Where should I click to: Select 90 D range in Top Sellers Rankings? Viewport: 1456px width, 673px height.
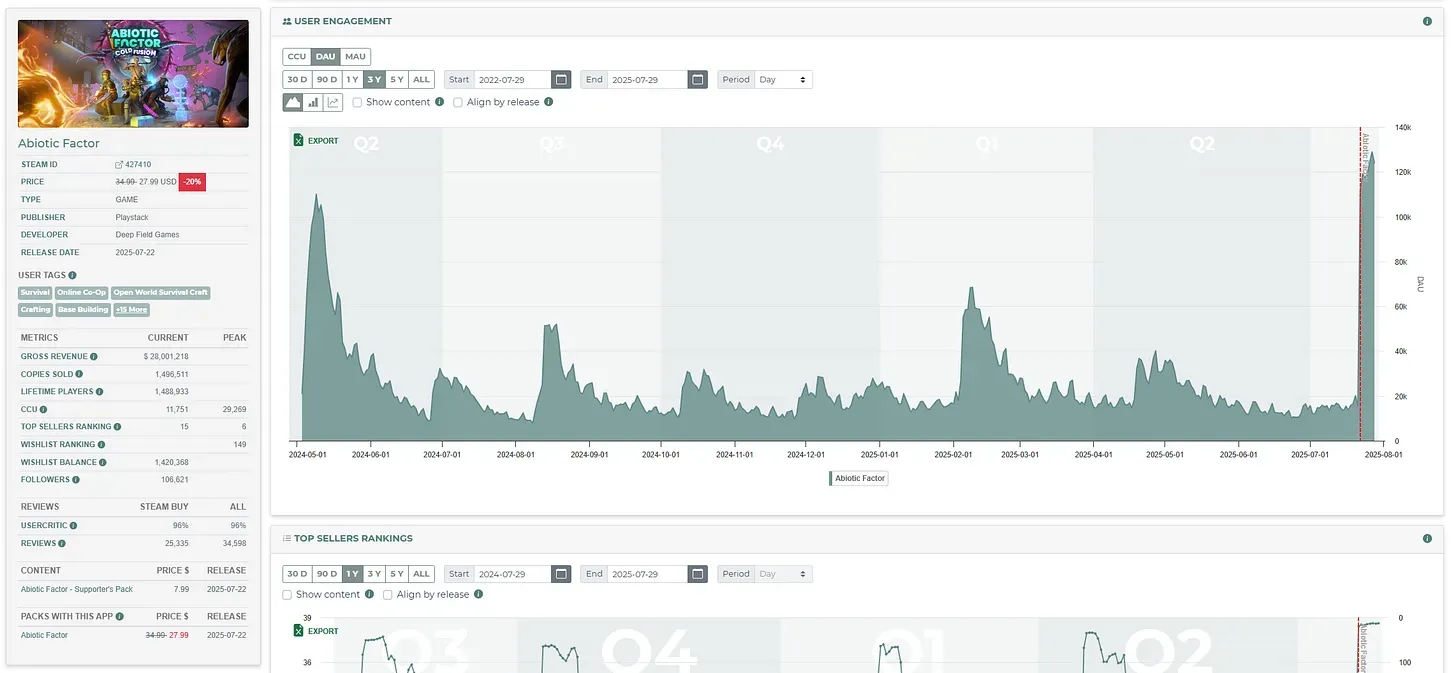(326, 574)
